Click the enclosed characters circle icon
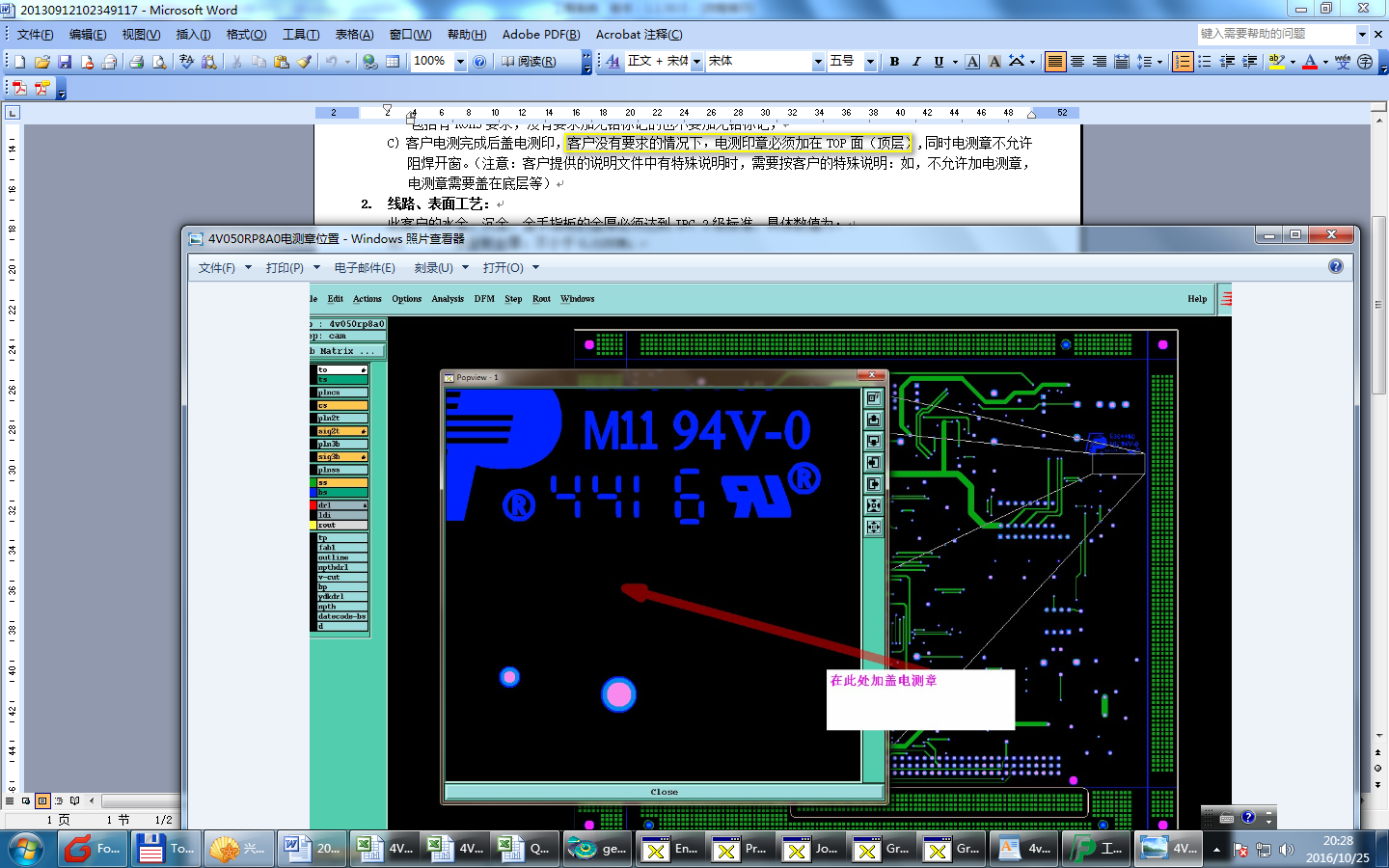1389x868 pixels. 1365,62
